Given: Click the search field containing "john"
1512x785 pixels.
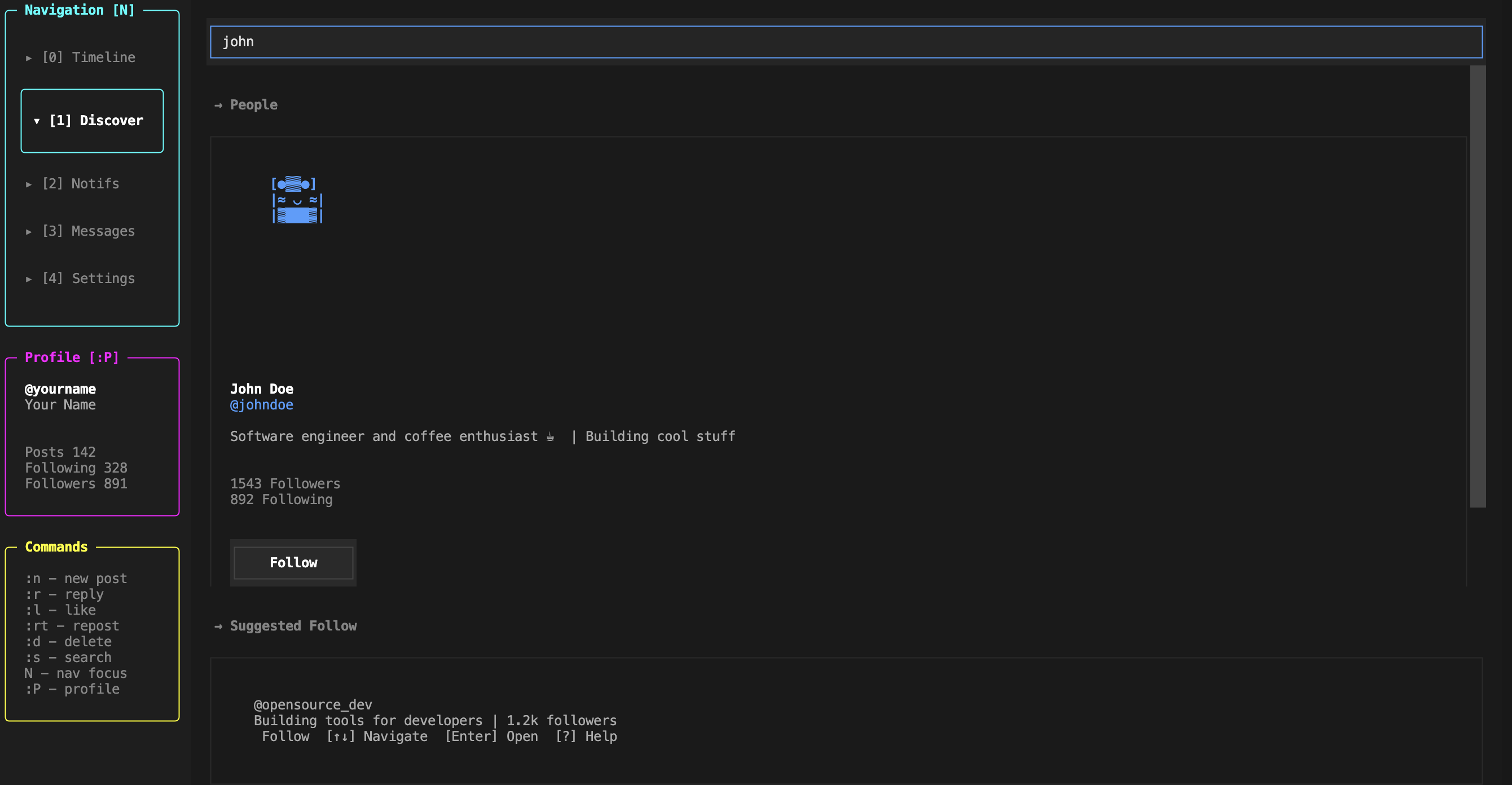Looking at the screenshot, I should coord(846,42).
